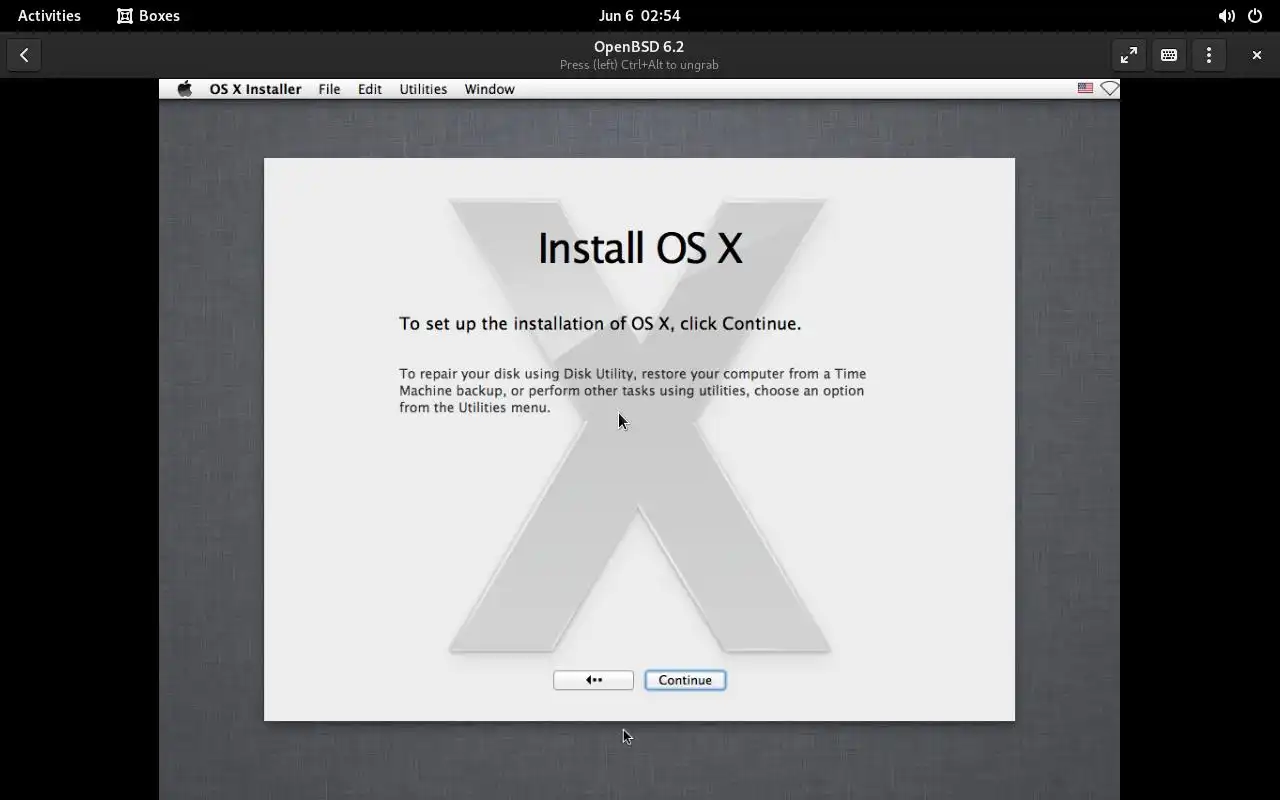Click the Continue button
The width and height of the screenshot is (1280, 800).
tap(685, 680)
